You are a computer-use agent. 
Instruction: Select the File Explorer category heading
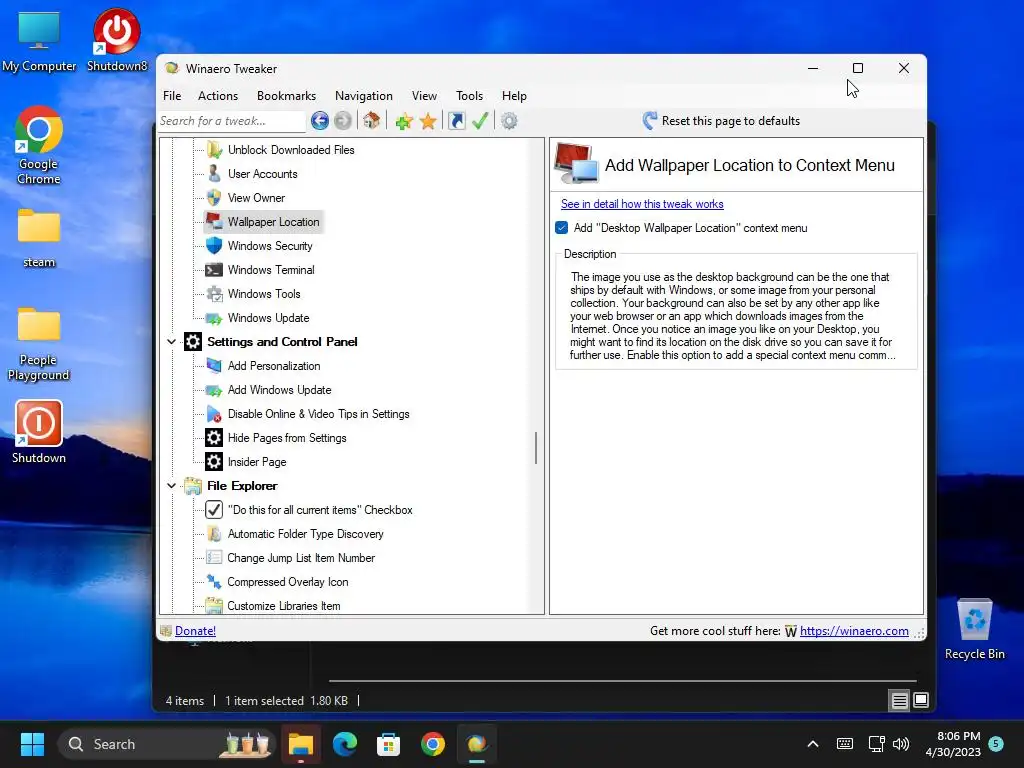coord(242,486)
